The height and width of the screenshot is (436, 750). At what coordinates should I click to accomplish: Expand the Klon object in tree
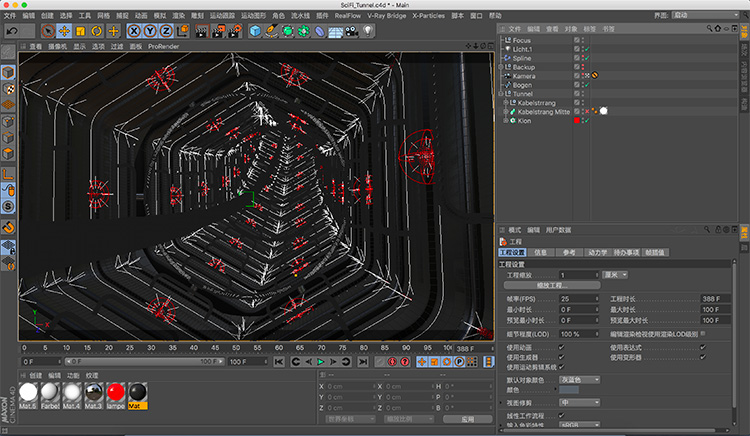point(506,121)
